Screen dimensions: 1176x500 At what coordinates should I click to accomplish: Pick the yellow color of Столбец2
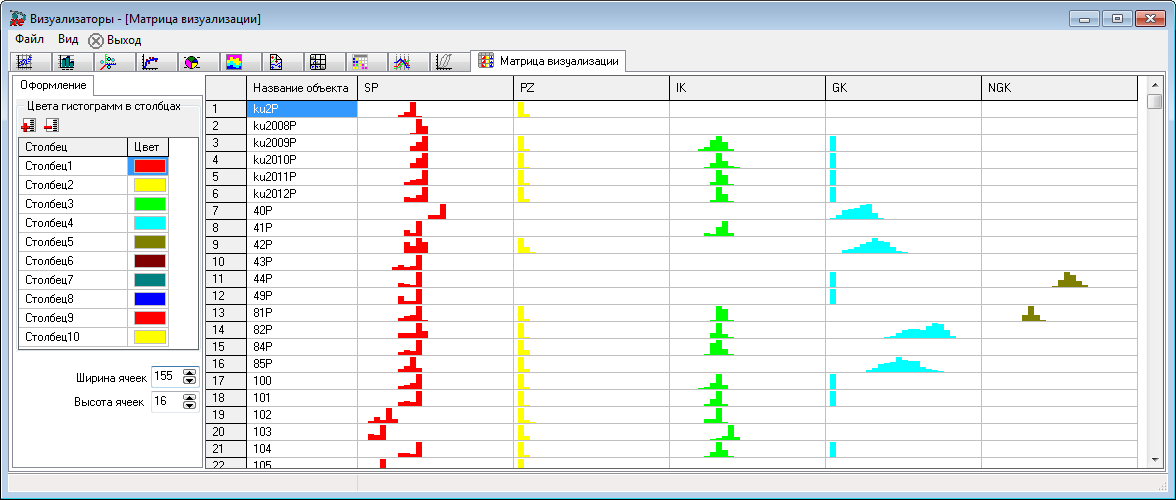tap(149, 185)
